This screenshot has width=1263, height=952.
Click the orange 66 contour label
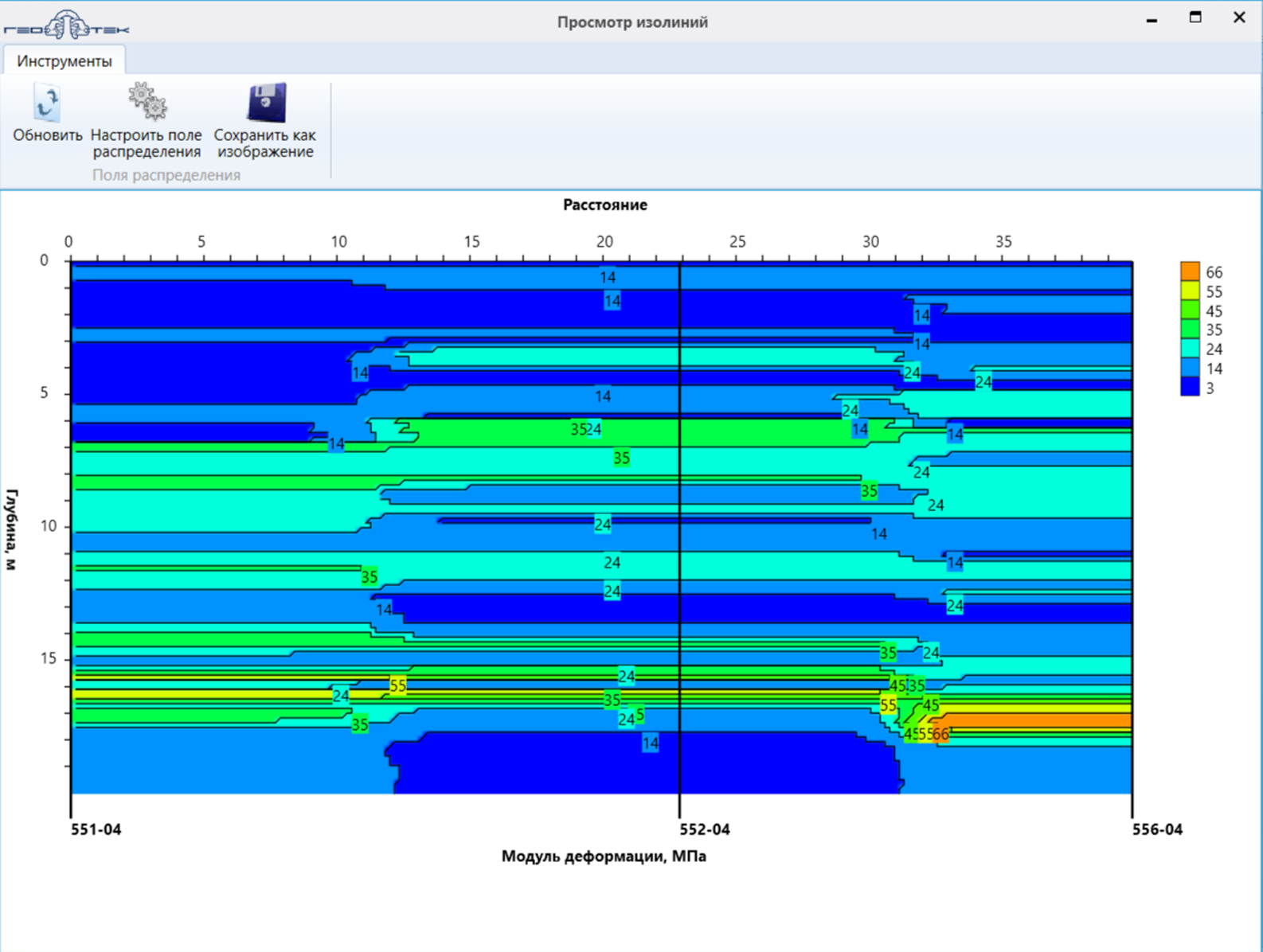[940, 734]
